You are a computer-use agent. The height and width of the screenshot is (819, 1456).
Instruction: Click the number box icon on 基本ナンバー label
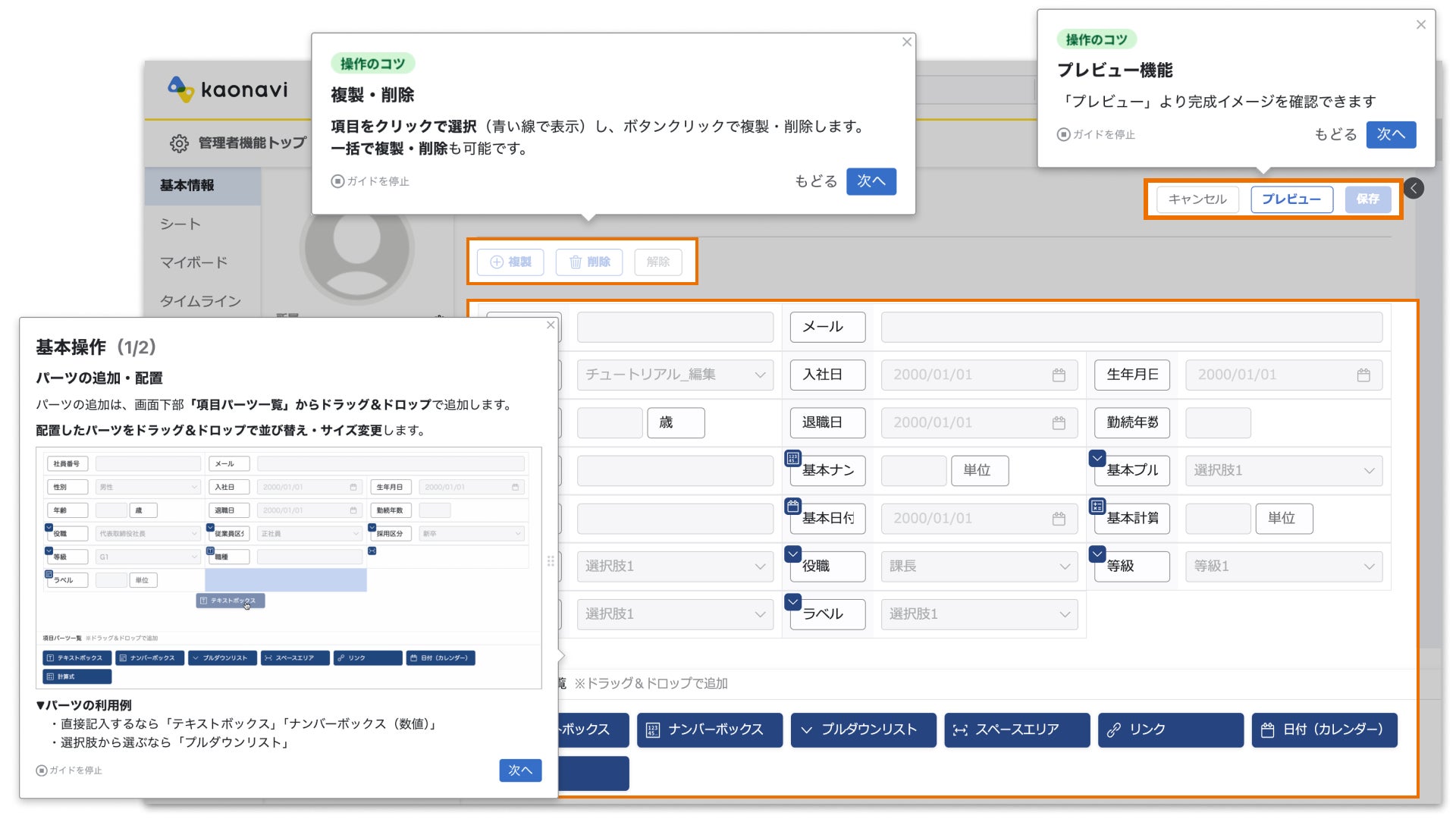[x=792, y=458]
